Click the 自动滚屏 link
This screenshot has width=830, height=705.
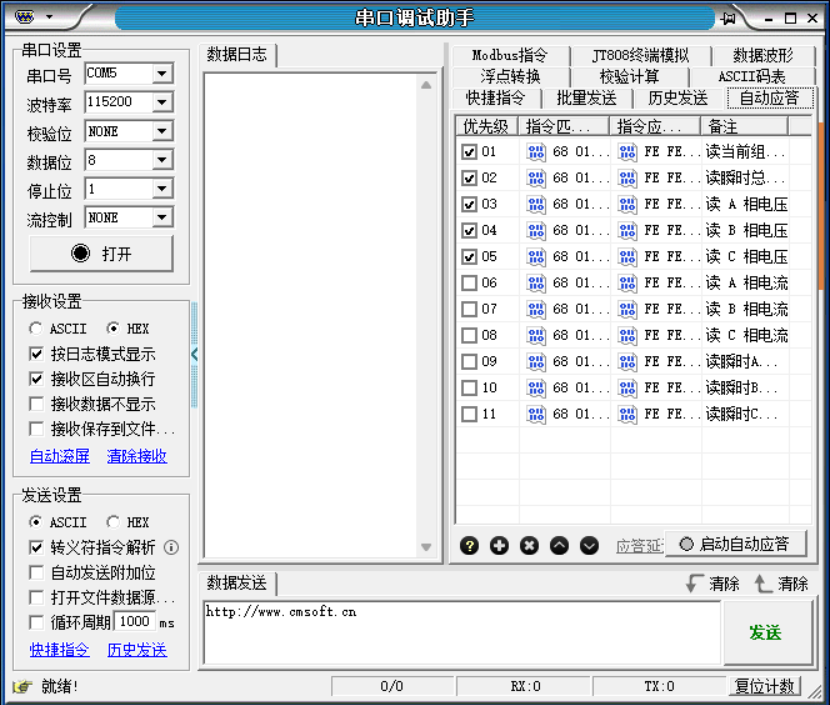coord(60,456)
